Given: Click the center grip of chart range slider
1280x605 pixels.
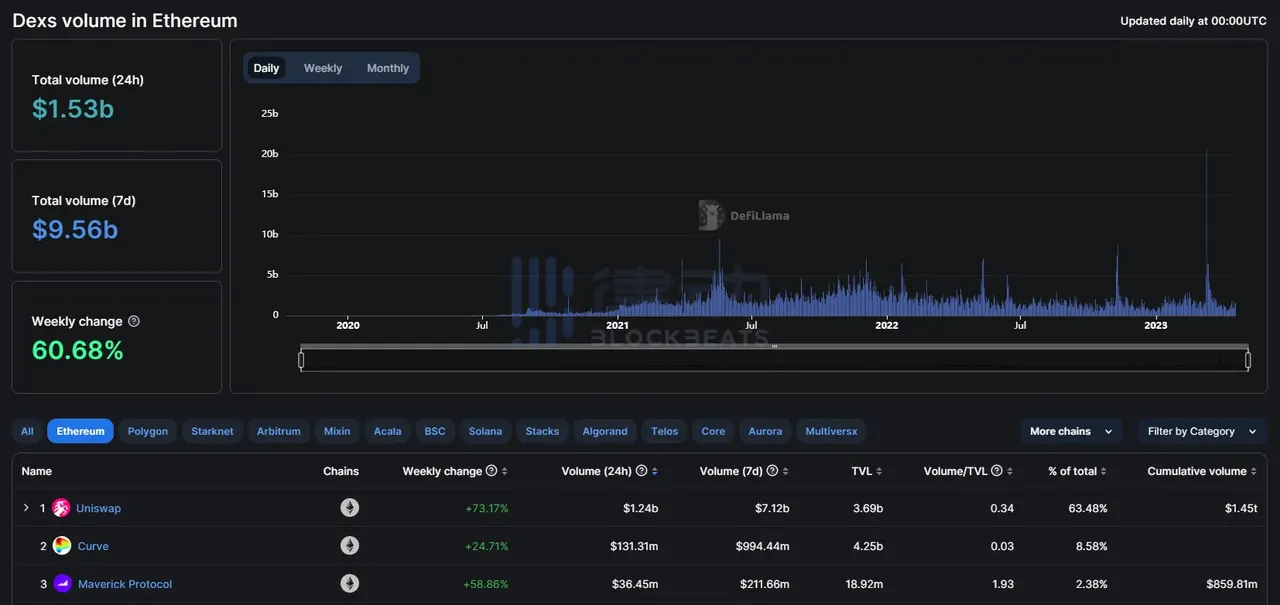Looking at the screenshot, I should [774, 346].
